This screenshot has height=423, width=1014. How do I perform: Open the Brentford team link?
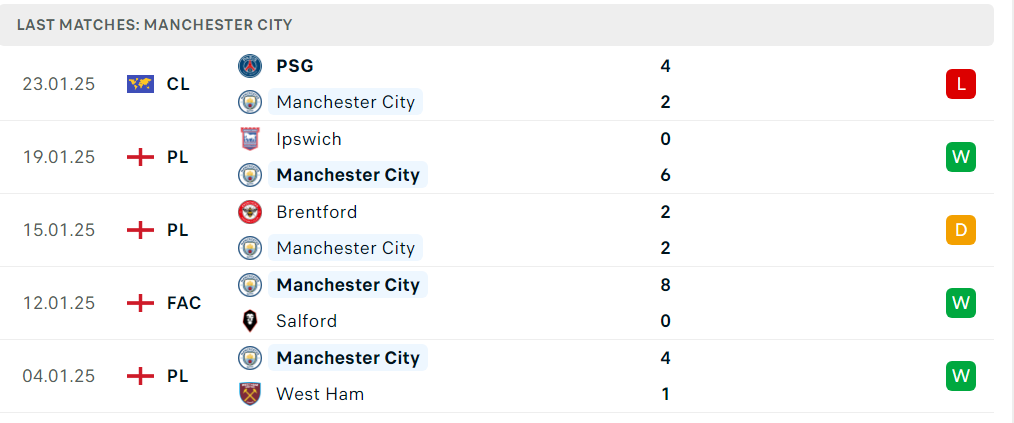(316, 212)
